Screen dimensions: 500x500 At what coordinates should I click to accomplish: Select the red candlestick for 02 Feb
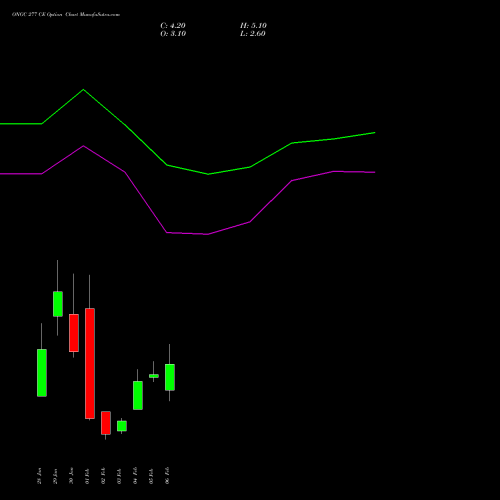click(x=106, y=423)
